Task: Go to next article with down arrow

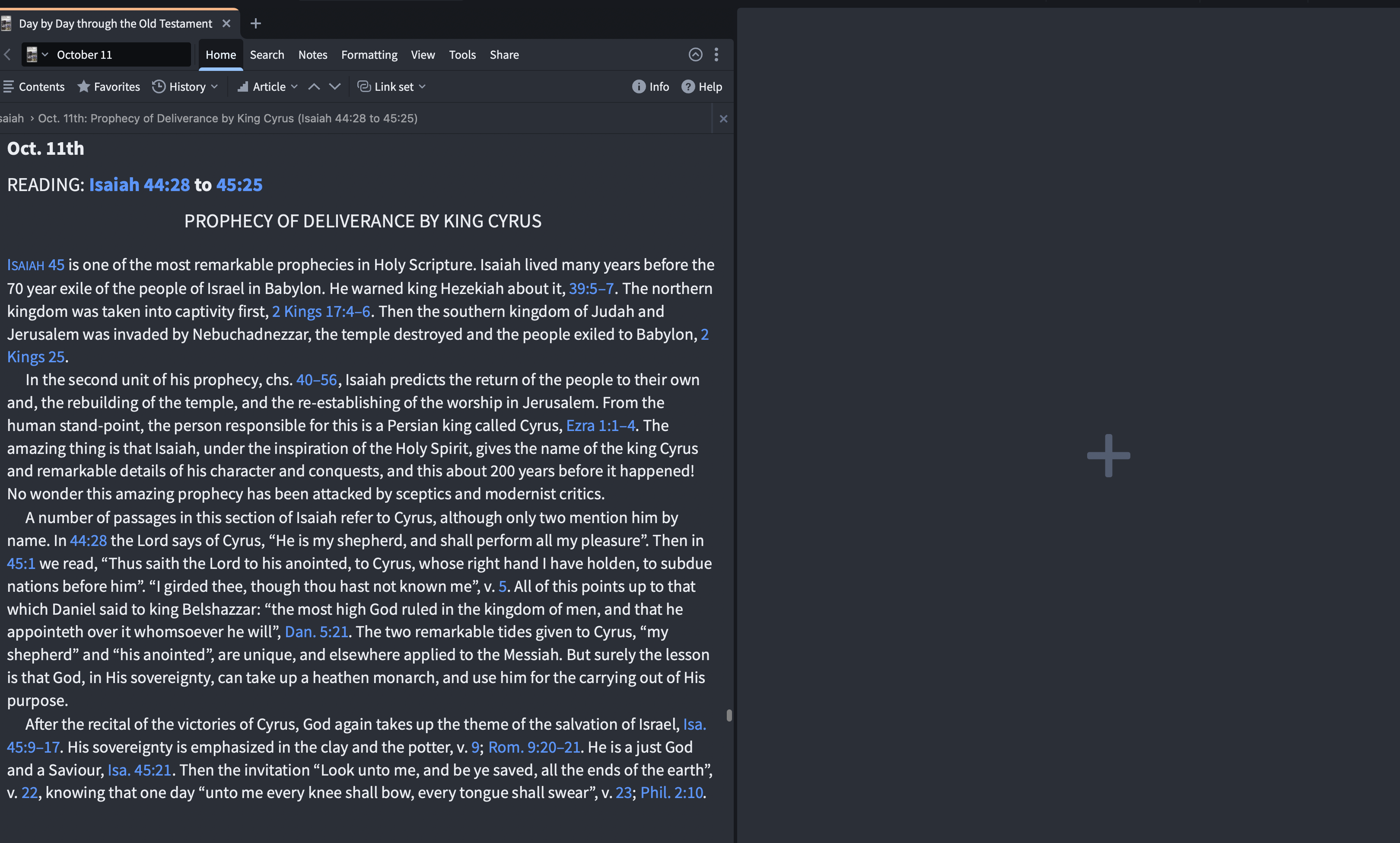Action: tap(335, 87)
